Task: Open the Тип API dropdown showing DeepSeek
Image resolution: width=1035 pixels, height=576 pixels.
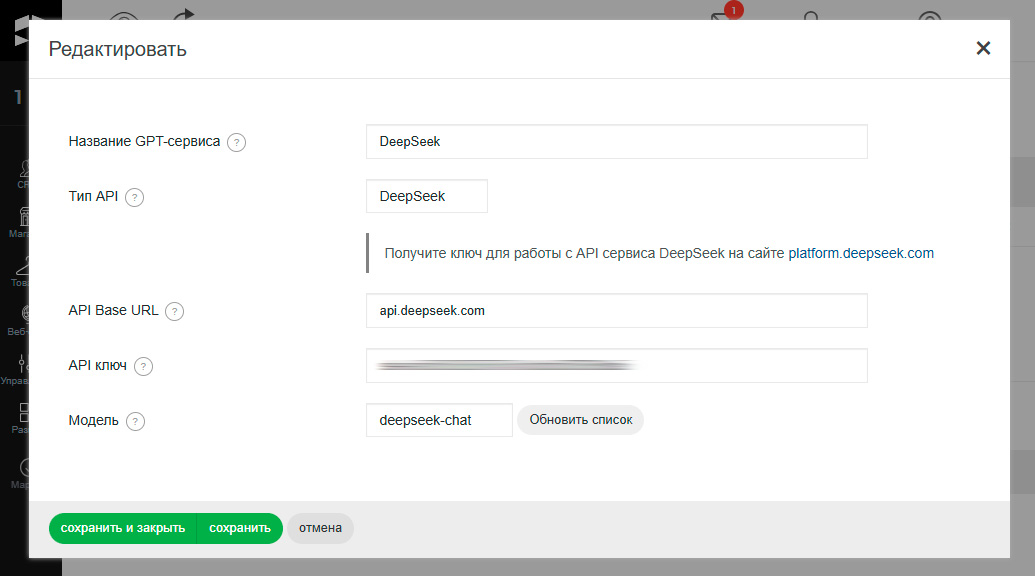Action: (x=427, y=196)
